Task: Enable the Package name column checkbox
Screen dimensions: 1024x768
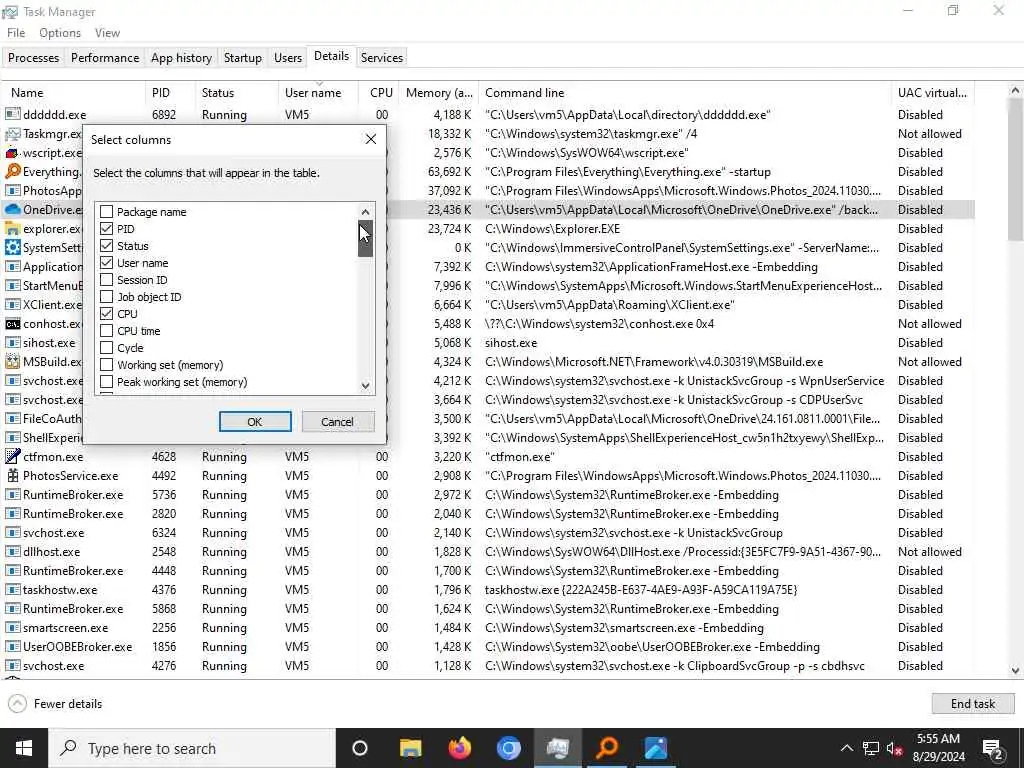Action: pos(106,212)
